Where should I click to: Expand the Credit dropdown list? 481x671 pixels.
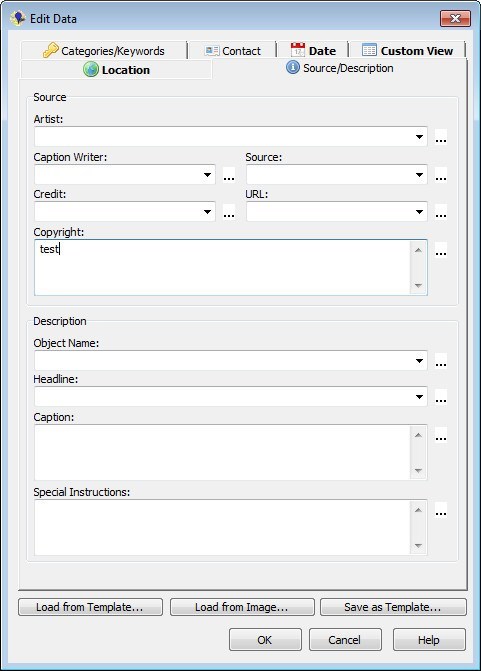click(207, 212)
